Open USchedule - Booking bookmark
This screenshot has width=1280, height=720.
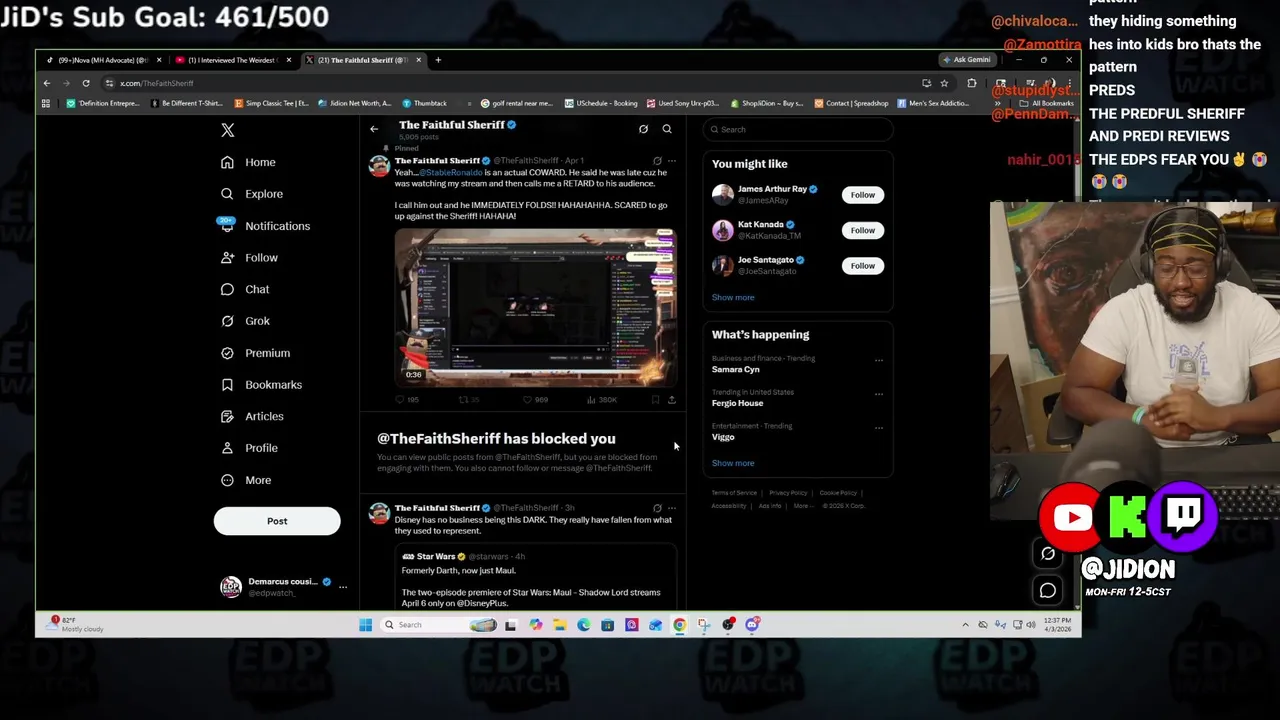pos(600,103)
